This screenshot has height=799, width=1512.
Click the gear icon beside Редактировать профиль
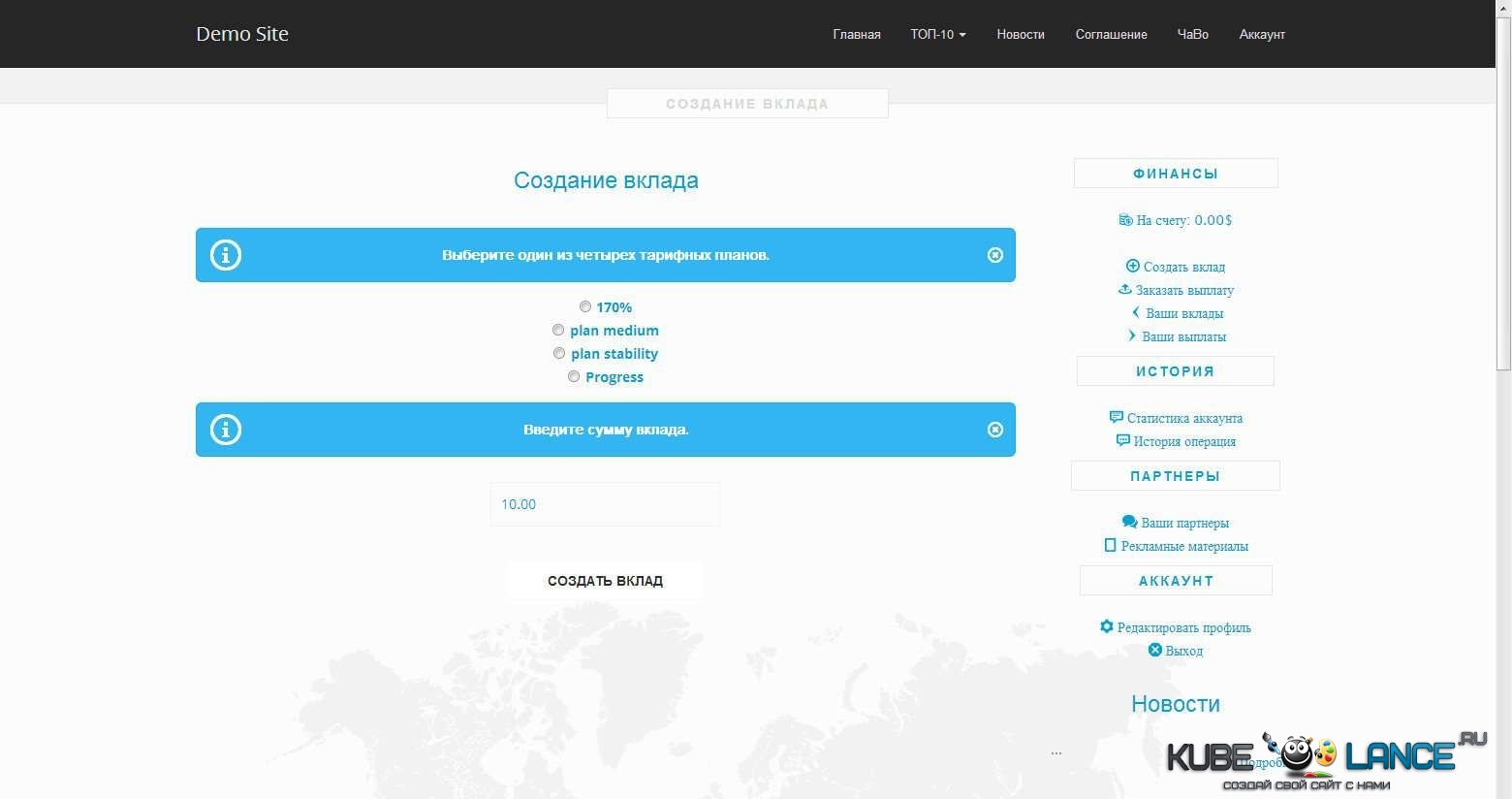point(1106,626)
